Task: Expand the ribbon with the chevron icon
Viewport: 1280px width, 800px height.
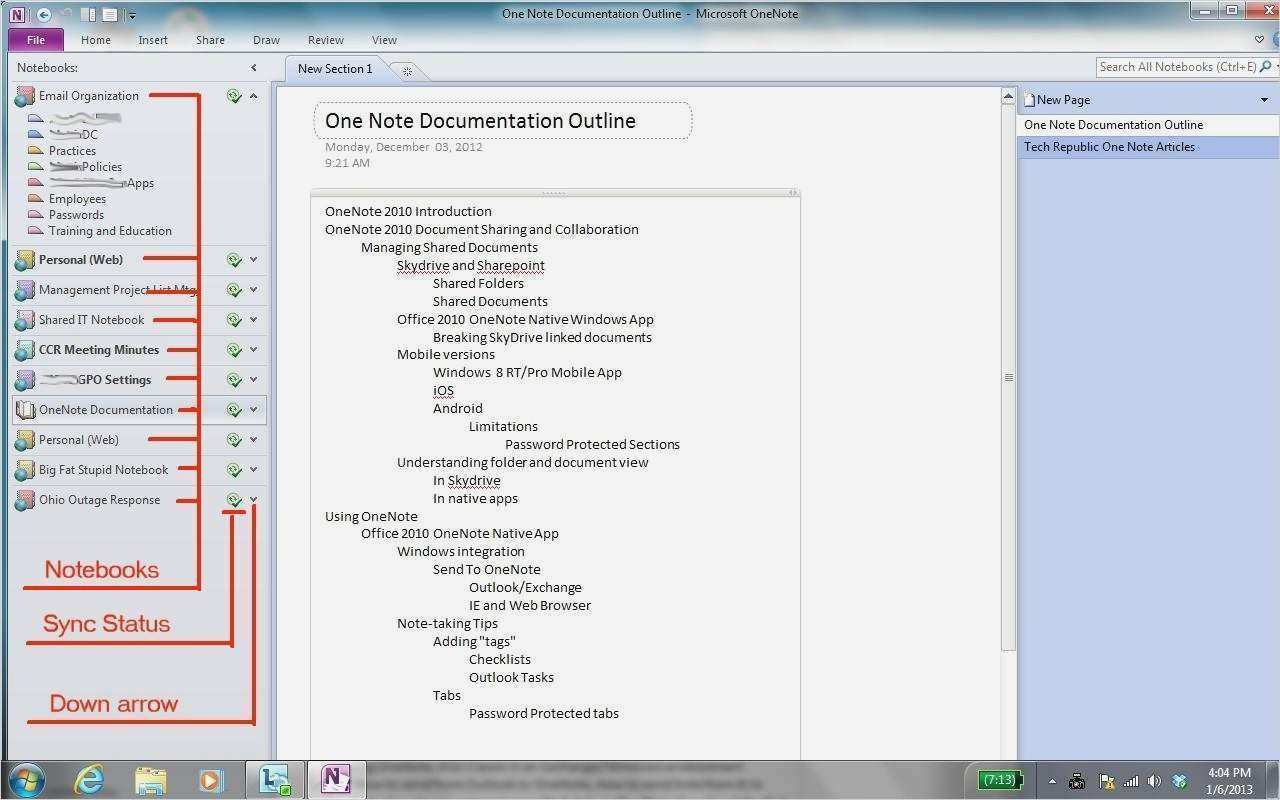Action: click(1259, 40)
